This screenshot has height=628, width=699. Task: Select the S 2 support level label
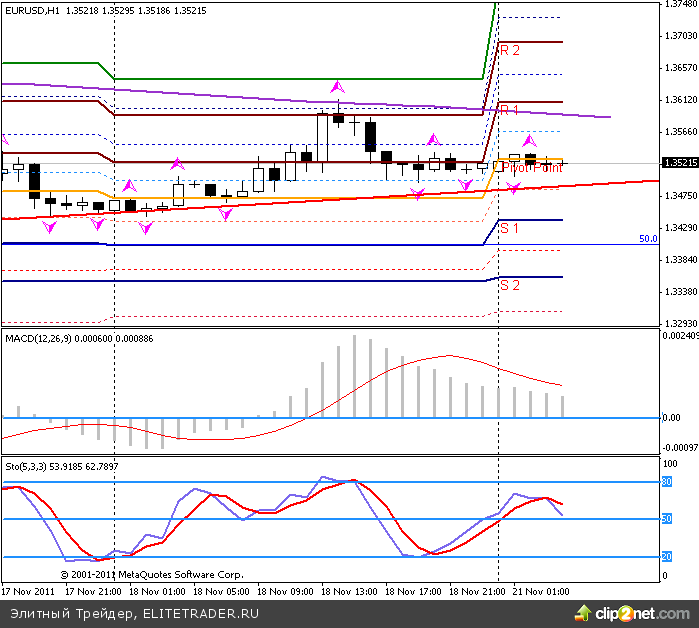(510, 285)
